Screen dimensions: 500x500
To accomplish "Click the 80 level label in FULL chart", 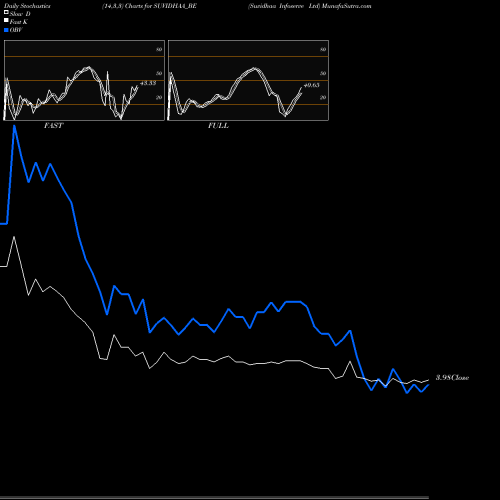I will (323, 49).
